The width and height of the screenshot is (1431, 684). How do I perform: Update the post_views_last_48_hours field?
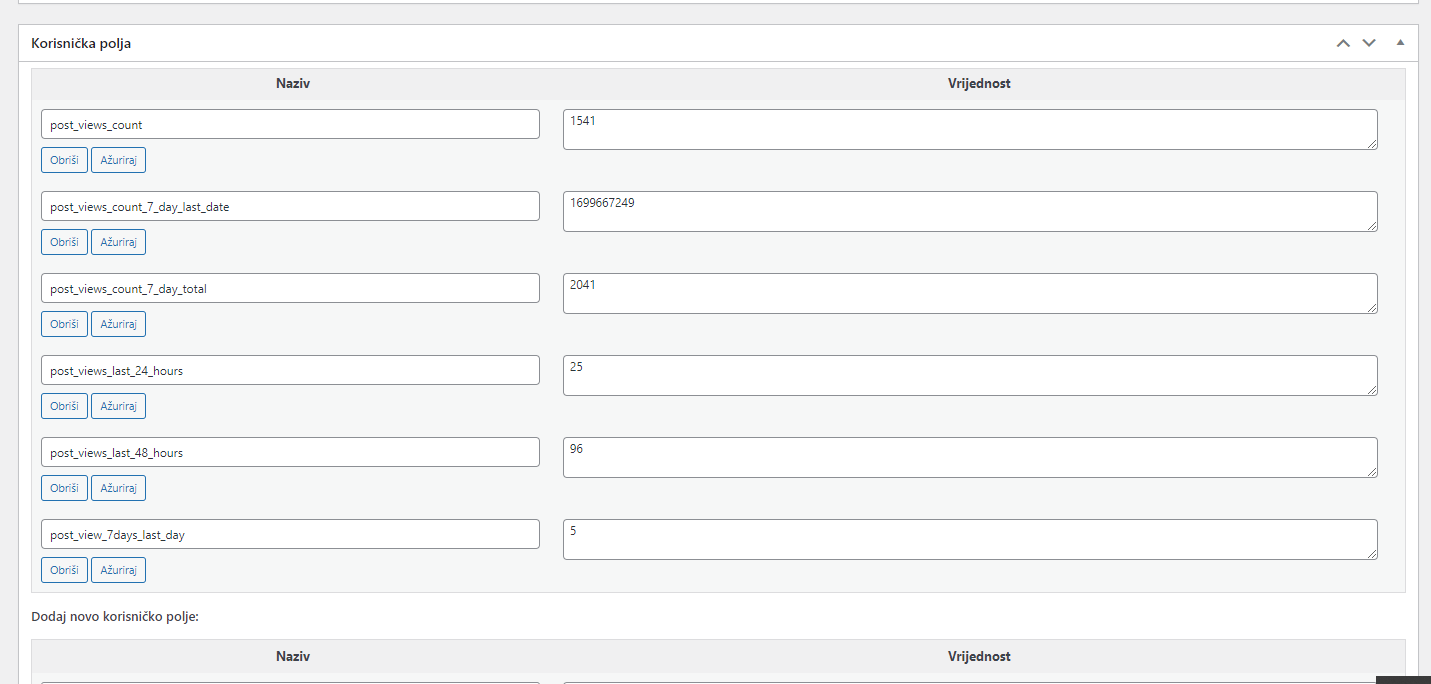coord(118,488)
